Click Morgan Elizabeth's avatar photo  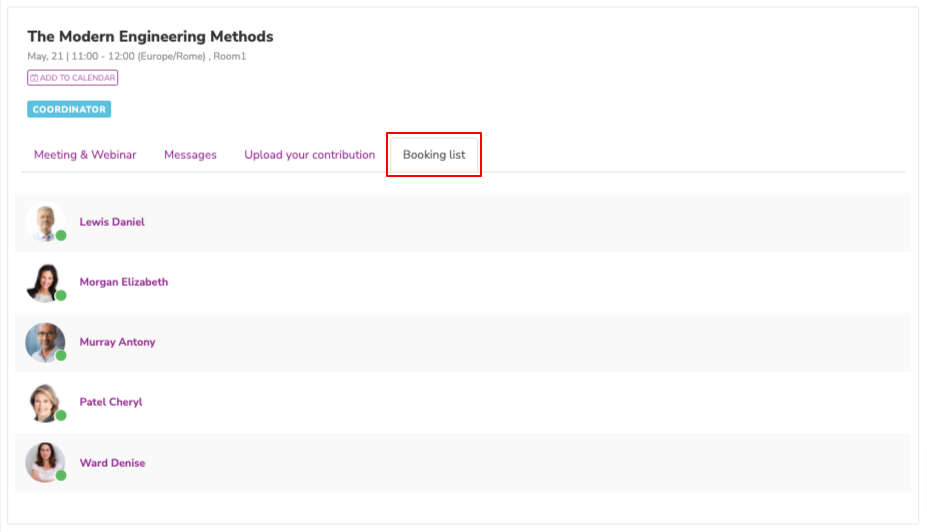pos(45,283)
